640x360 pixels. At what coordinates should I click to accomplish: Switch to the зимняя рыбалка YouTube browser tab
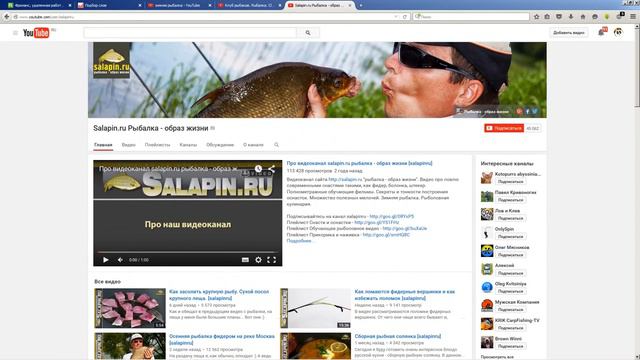point(178,5)
